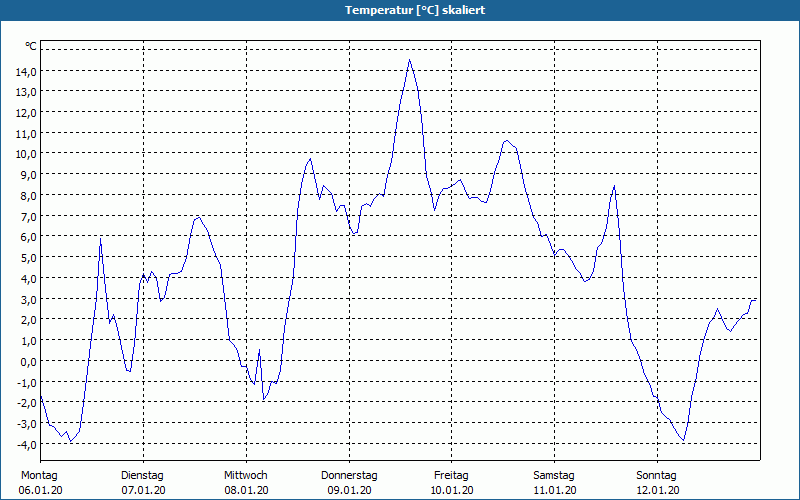Click the Monday midday peak near 6 degrees
Screen dimensions: 800x500
[101, 238]
